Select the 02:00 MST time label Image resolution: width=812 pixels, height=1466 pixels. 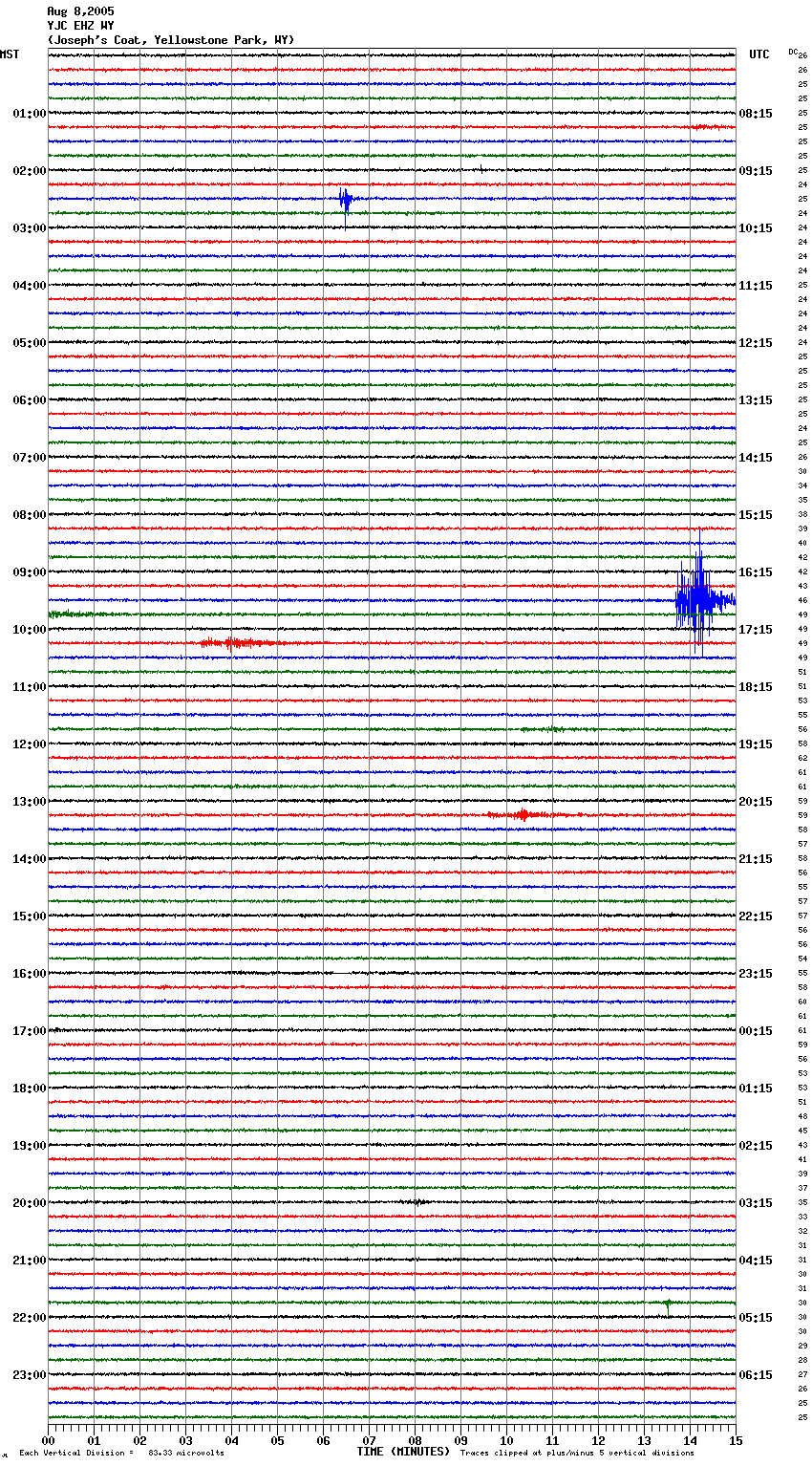click(x=30, y=171)
